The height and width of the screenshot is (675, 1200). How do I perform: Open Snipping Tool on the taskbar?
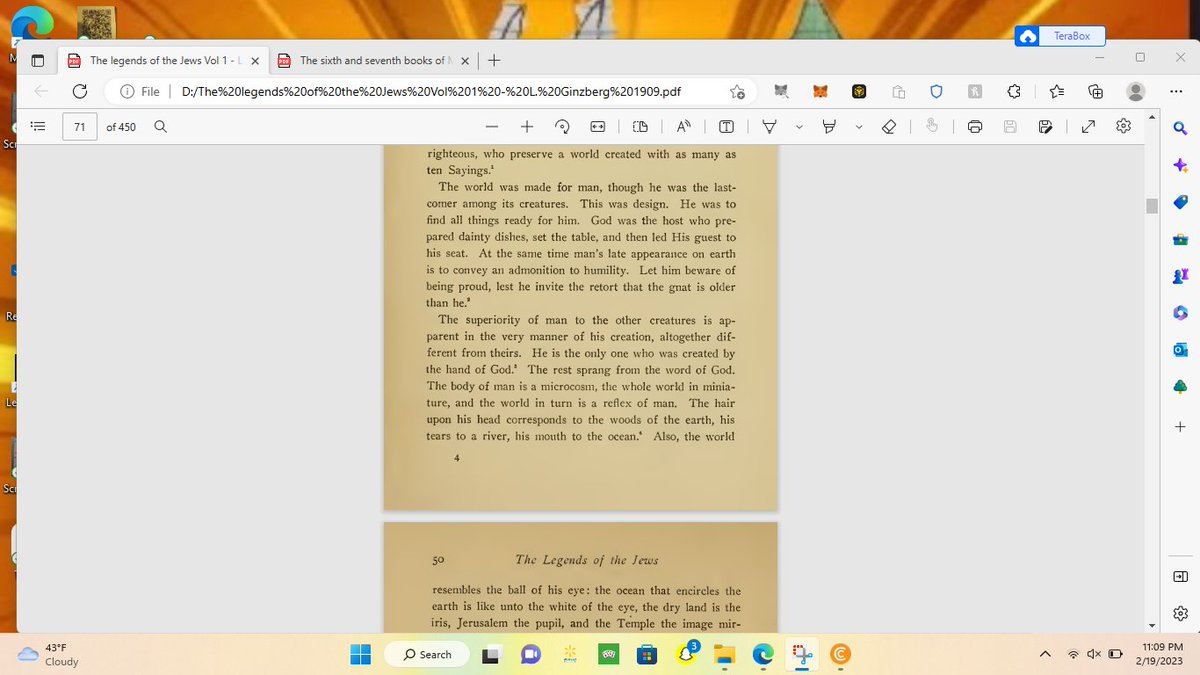[802, 654]
